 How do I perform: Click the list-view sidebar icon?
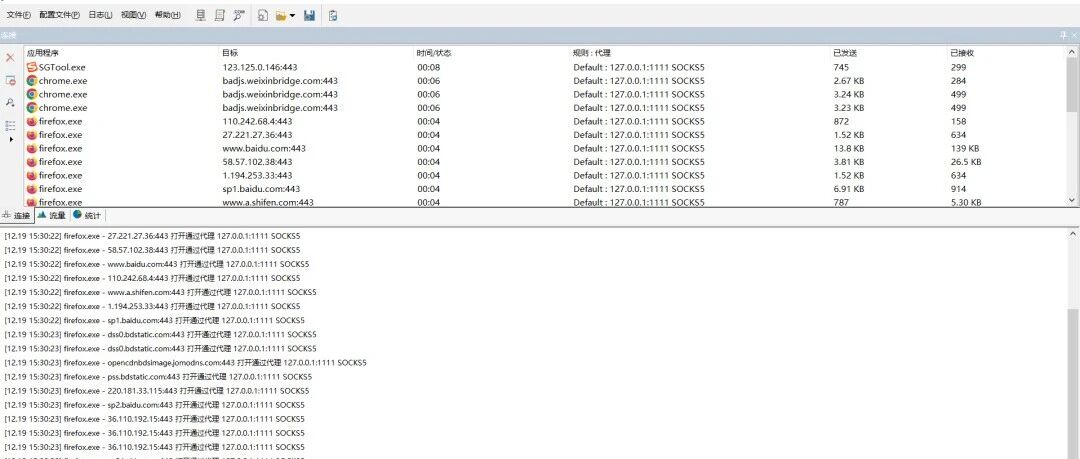[x=10, y=125]
